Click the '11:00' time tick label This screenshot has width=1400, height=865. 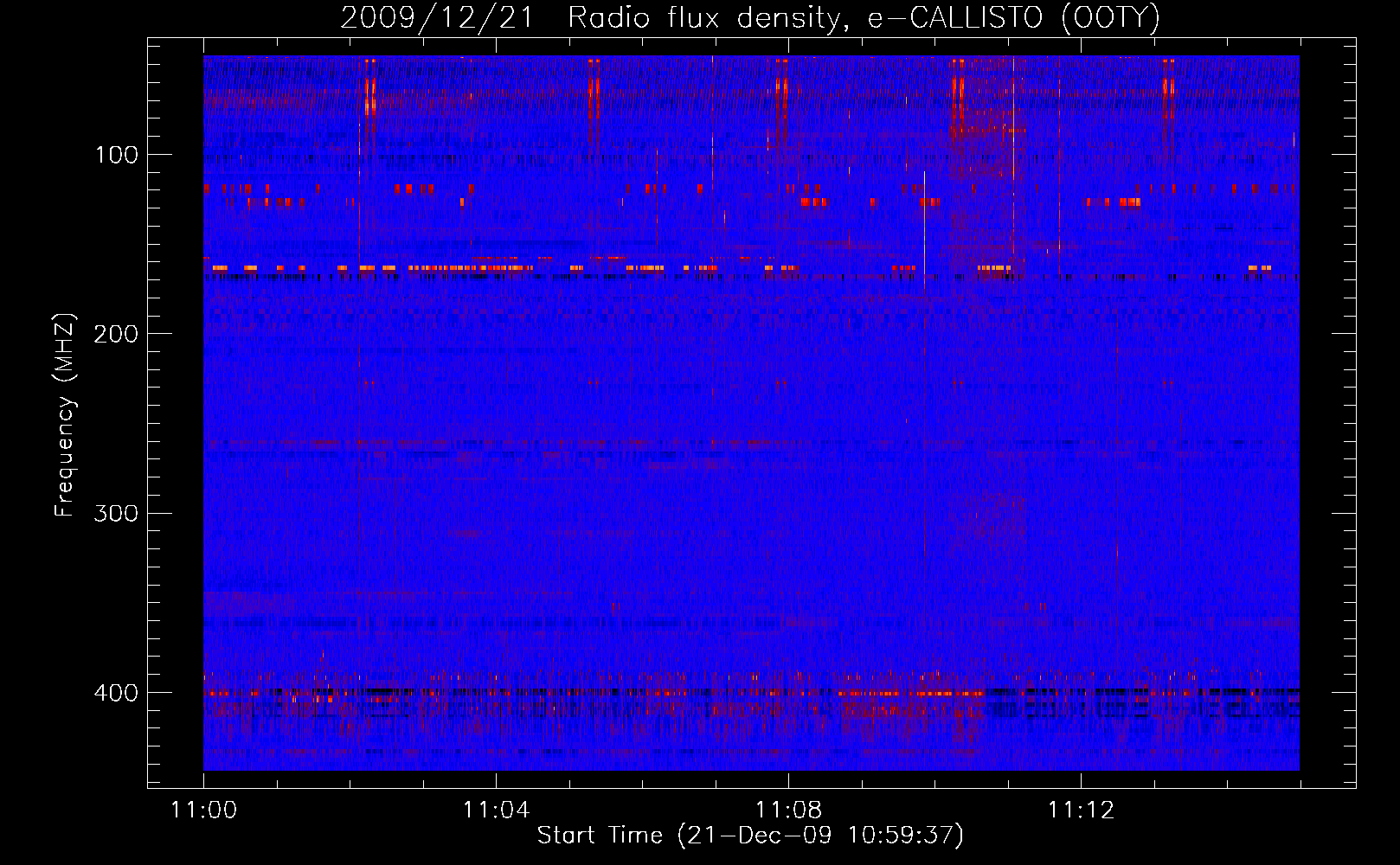click(x=203, y=811)
